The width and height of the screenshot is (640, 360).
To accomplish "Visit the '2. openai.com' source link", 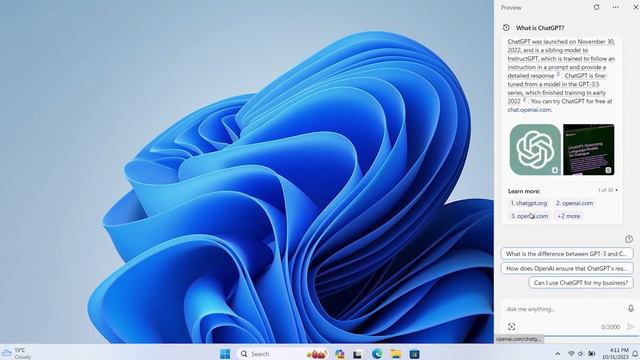I will pyautogui.click(x=574, y=203).
